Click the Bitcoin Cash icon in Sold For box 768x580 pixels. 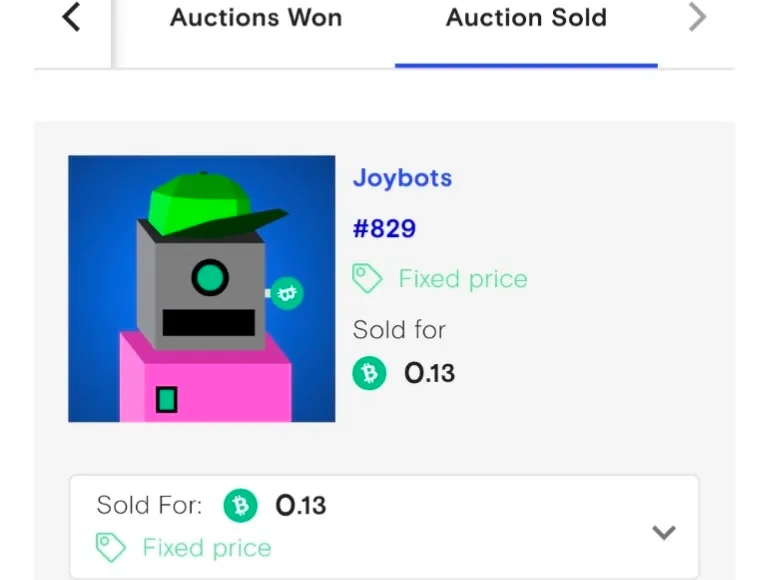(x=240, y=506)
